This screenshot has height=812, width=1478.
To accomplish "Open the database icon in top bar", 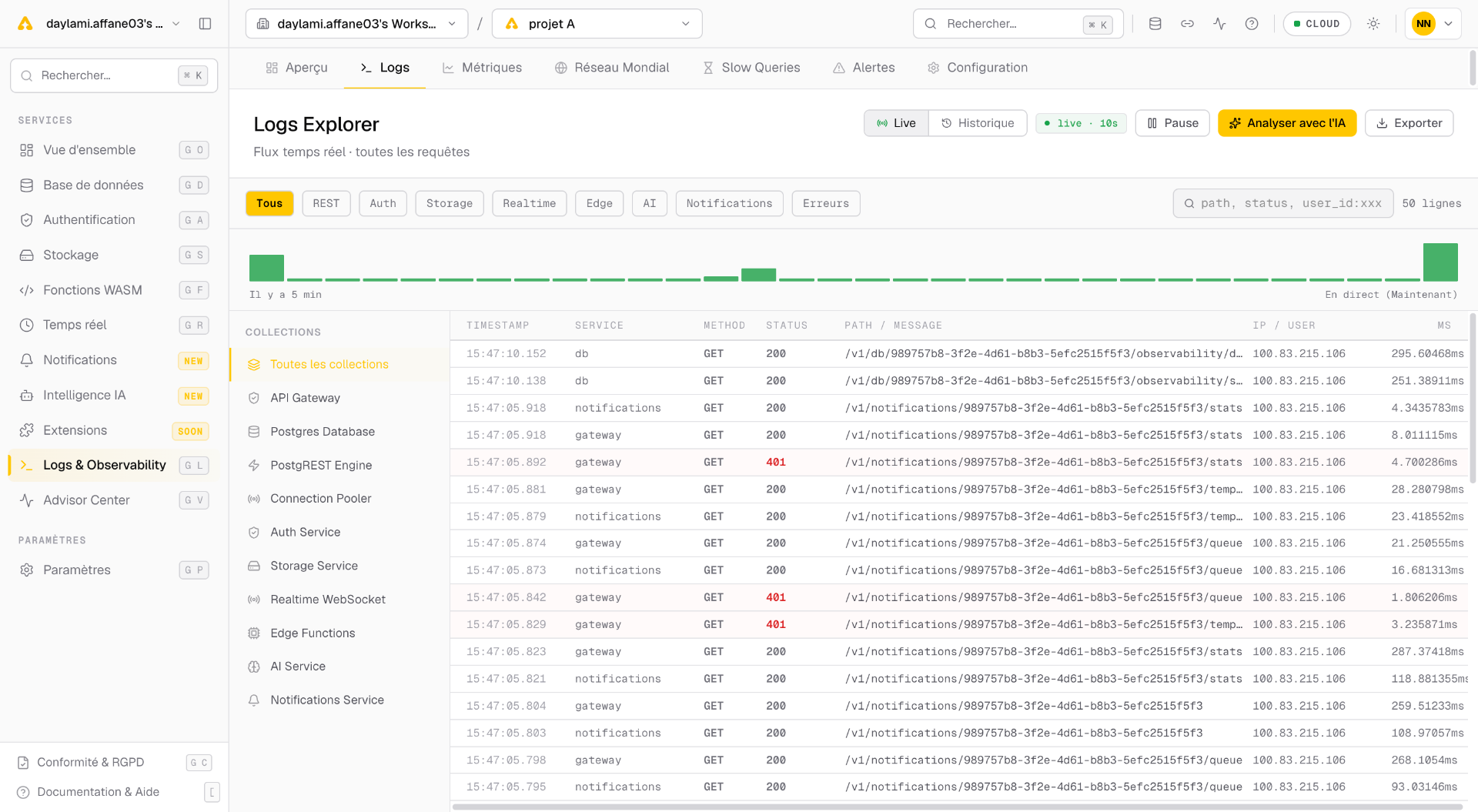I will tap(1155, 24).
